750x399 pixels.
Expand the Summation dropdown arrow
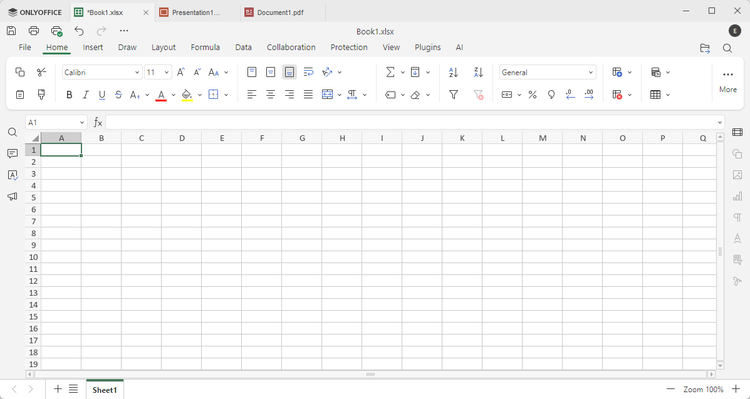click(x=403, y=73)
